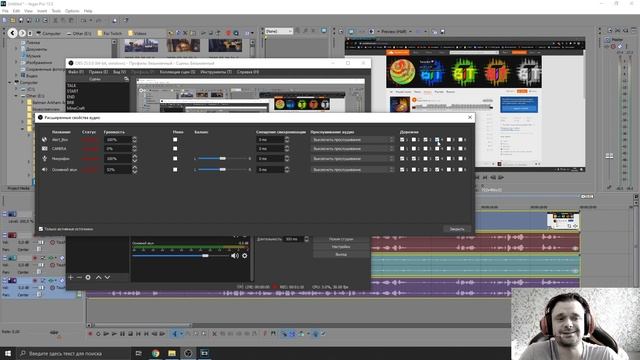Toggle track 2 checkbox for Микрофон
The width and height of the screenshot is (640, 360).
[414, 158]
